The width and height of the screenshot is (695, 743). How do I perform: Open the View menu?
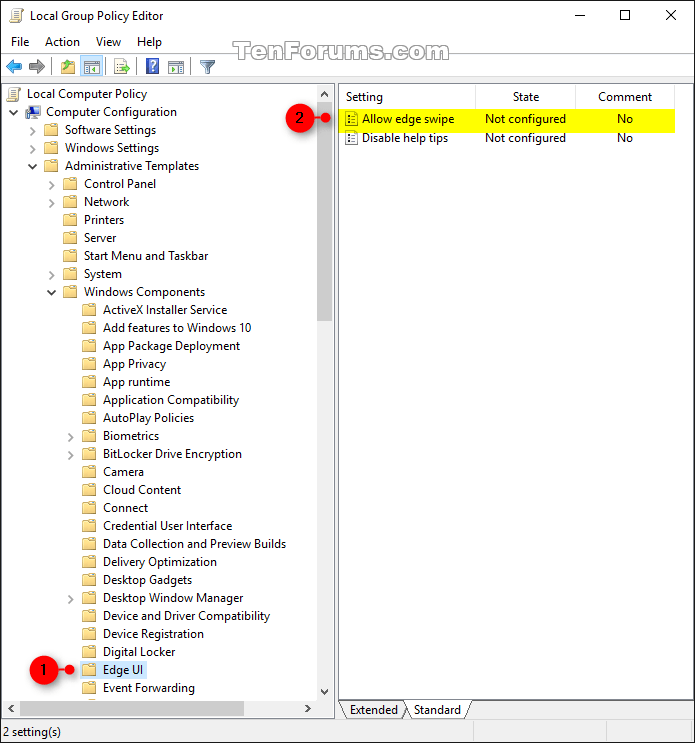coord(108,42)
